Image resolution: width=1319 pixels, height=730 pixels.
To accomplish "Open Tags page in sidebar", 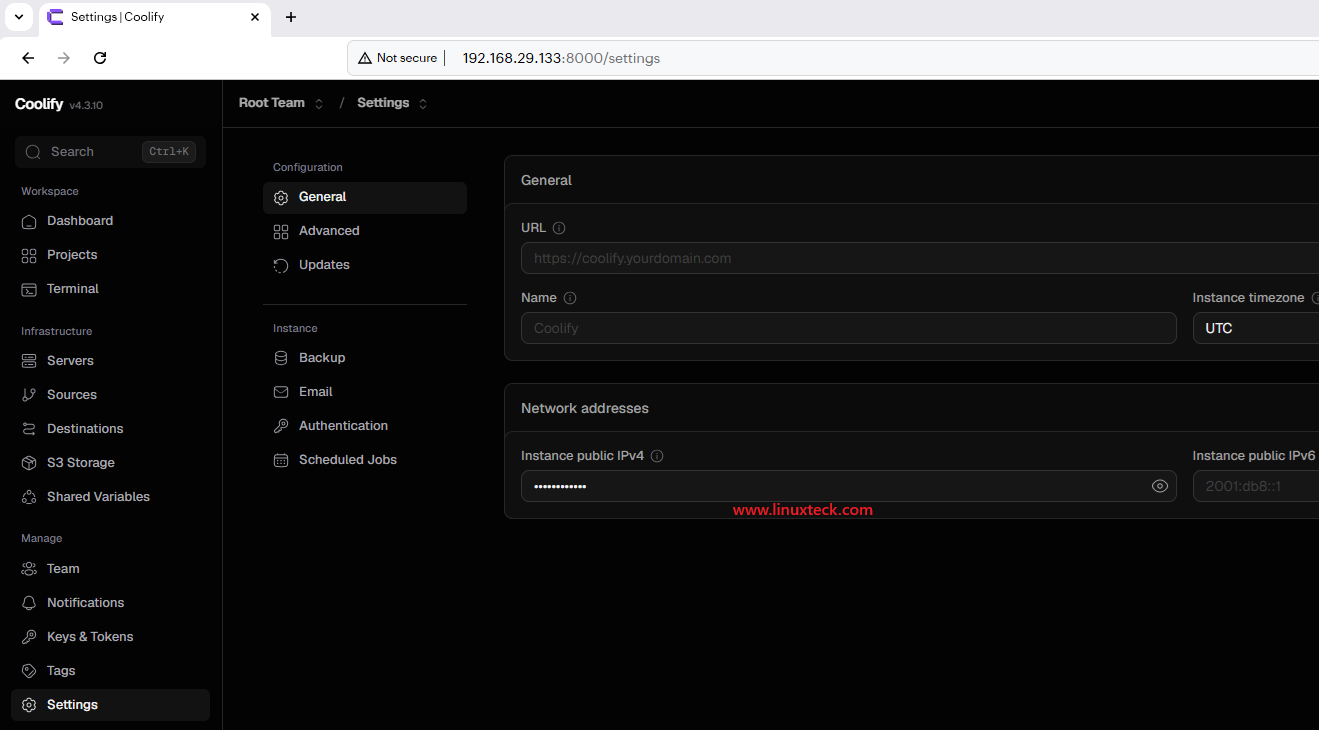I will (110, 671).
